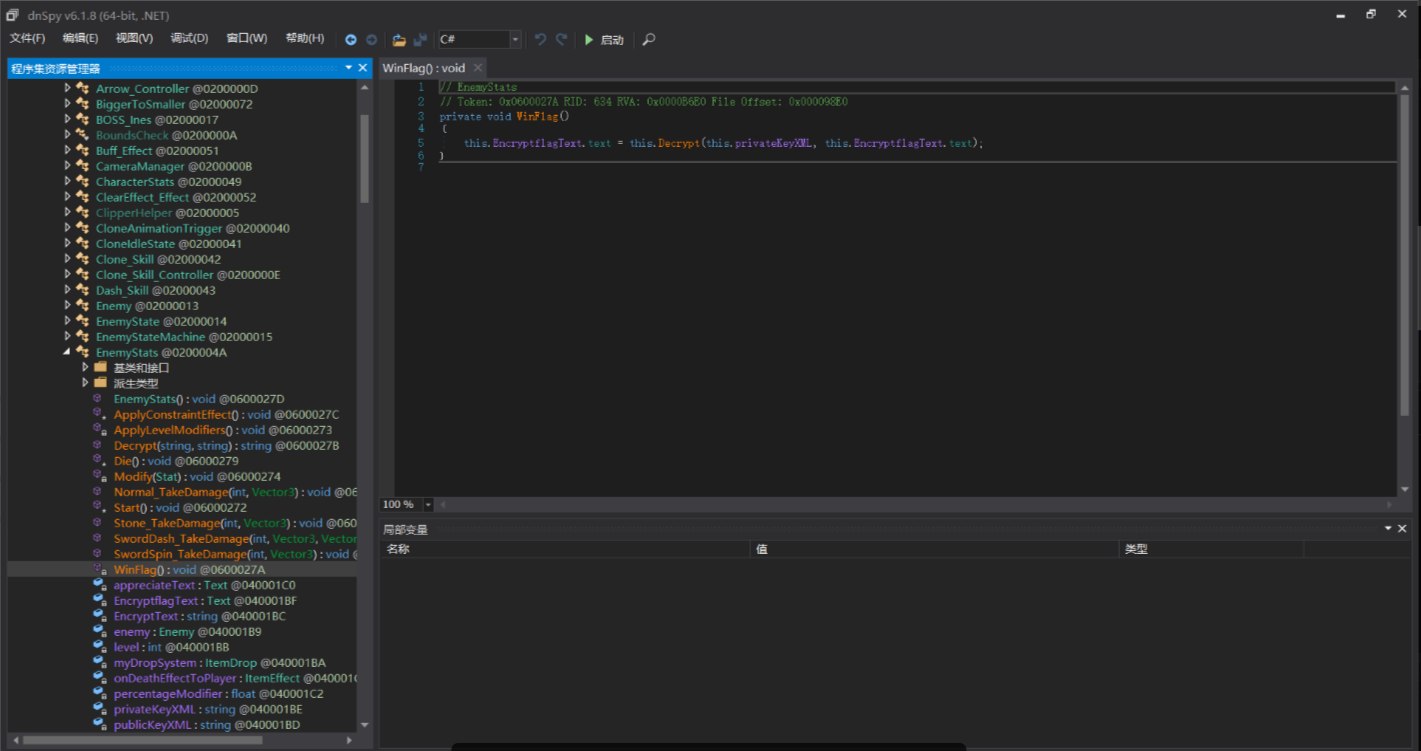The image size is (1421, 751).
Task: Click the save all toolbar icon
Action: pos(420,40)
